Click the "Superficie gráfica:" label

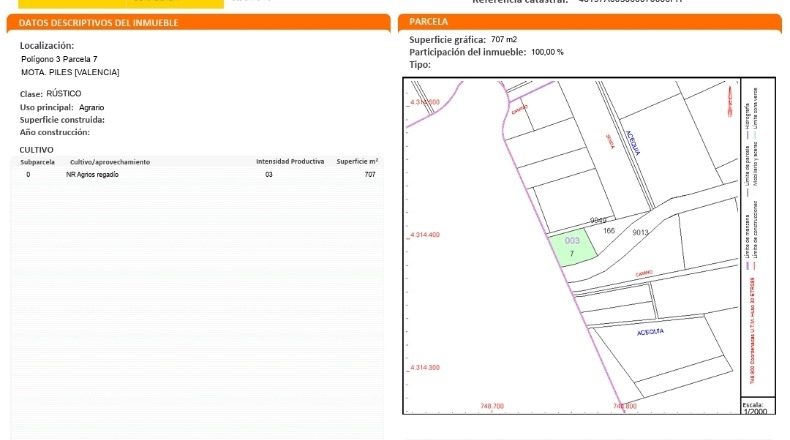click(x=447, y=39)
